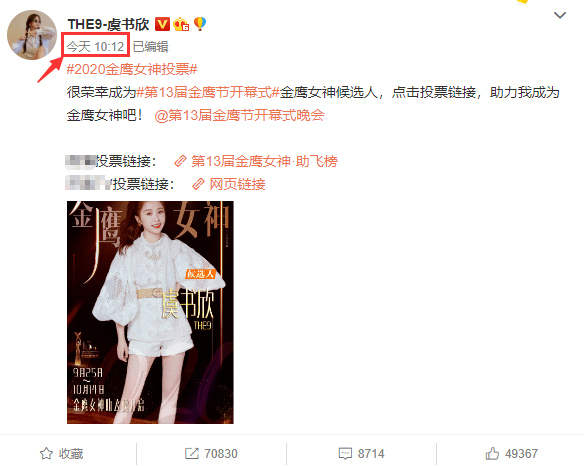584x466 pixels.
Task: Click the crown membership badge icon
Action: click(x=181, y=24)
